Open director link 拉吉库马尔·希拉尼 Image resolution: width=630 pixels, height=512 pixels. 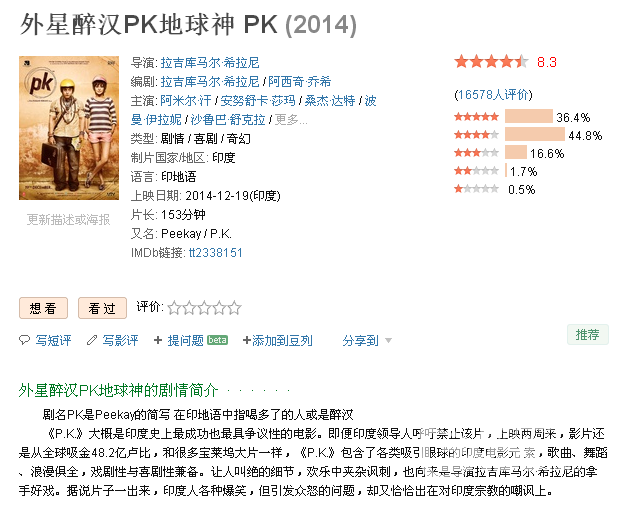210,63
